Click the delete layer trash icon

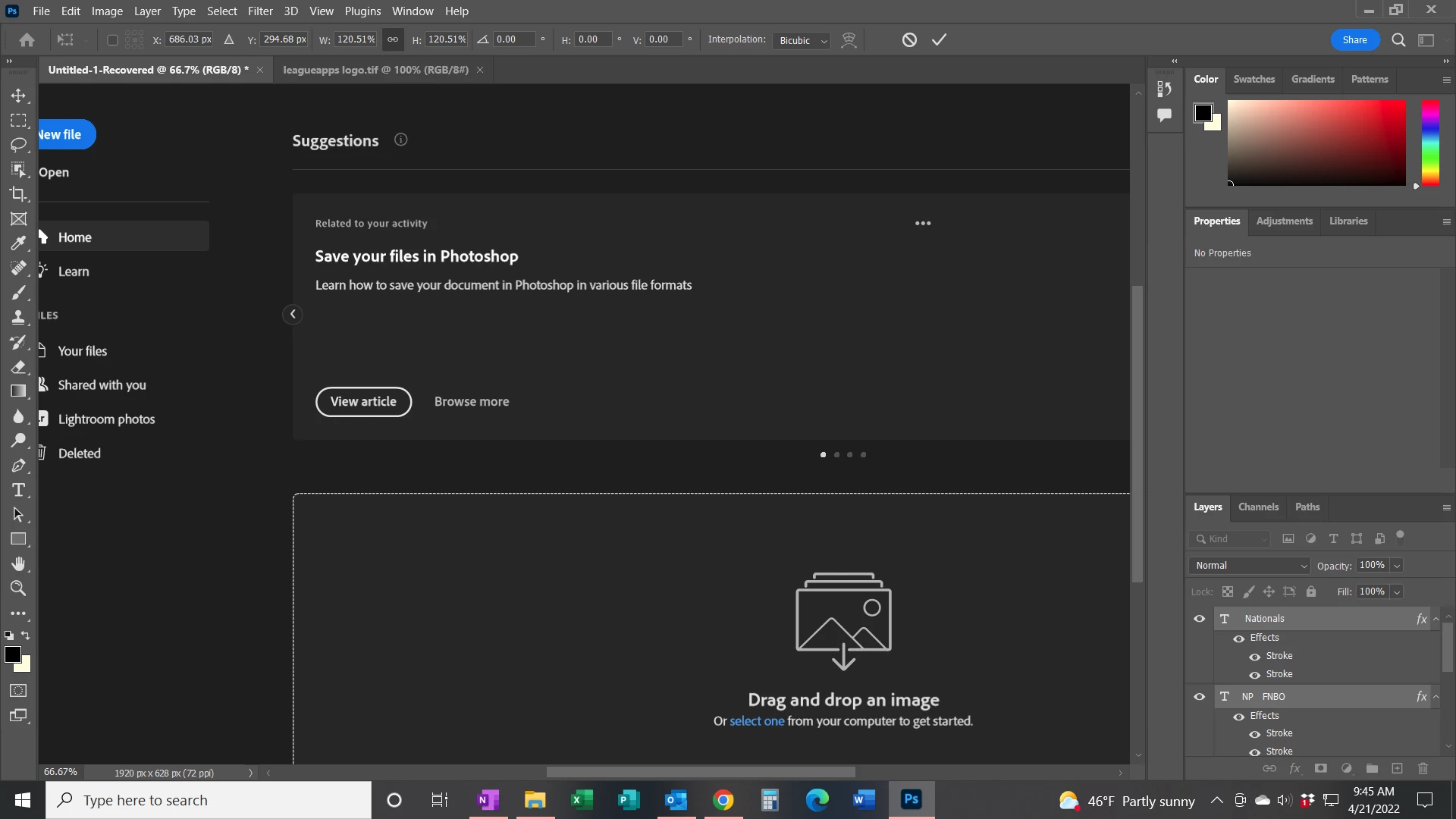(x=1423, y=768)
